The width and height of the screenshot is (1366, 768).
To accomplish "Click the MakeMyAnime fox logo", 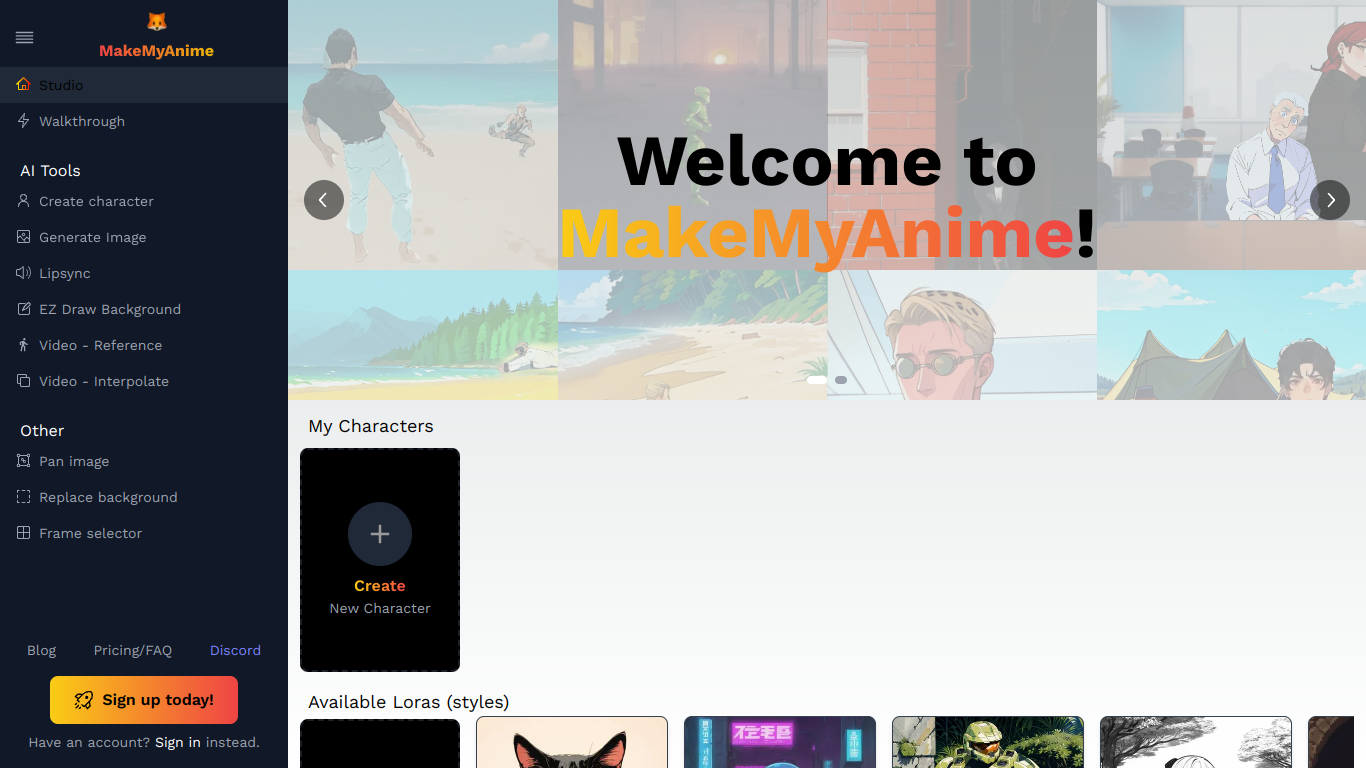I will point(156,21).
